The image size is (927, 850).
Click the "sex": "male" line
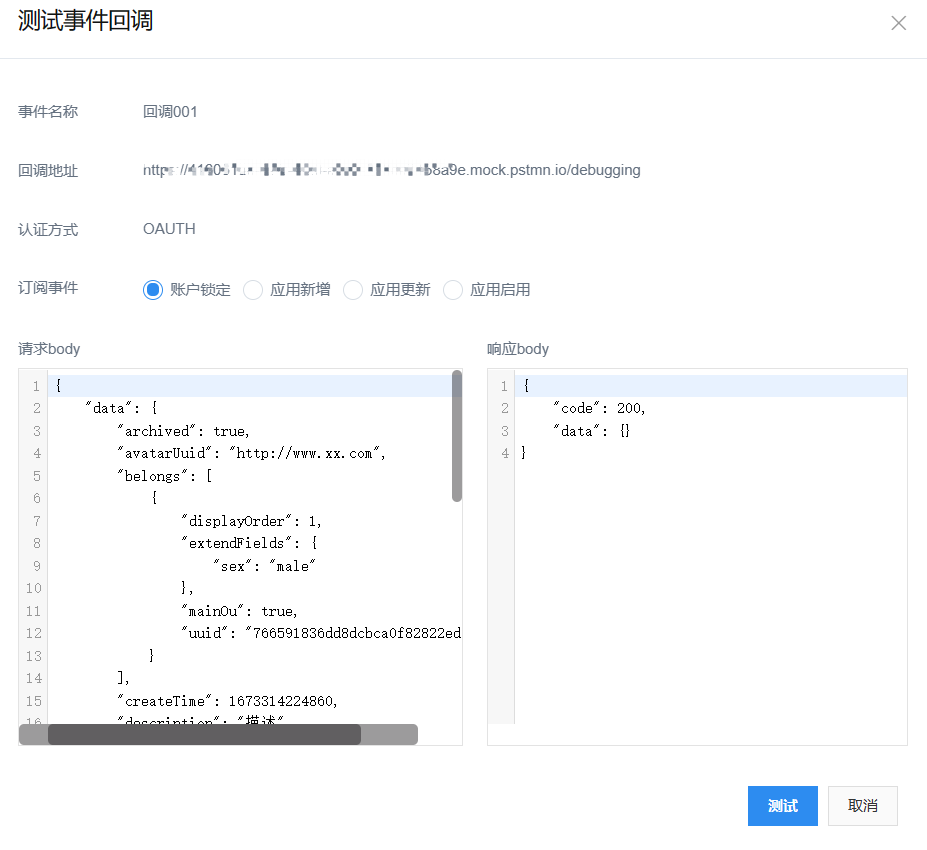[x=264, y=566]
